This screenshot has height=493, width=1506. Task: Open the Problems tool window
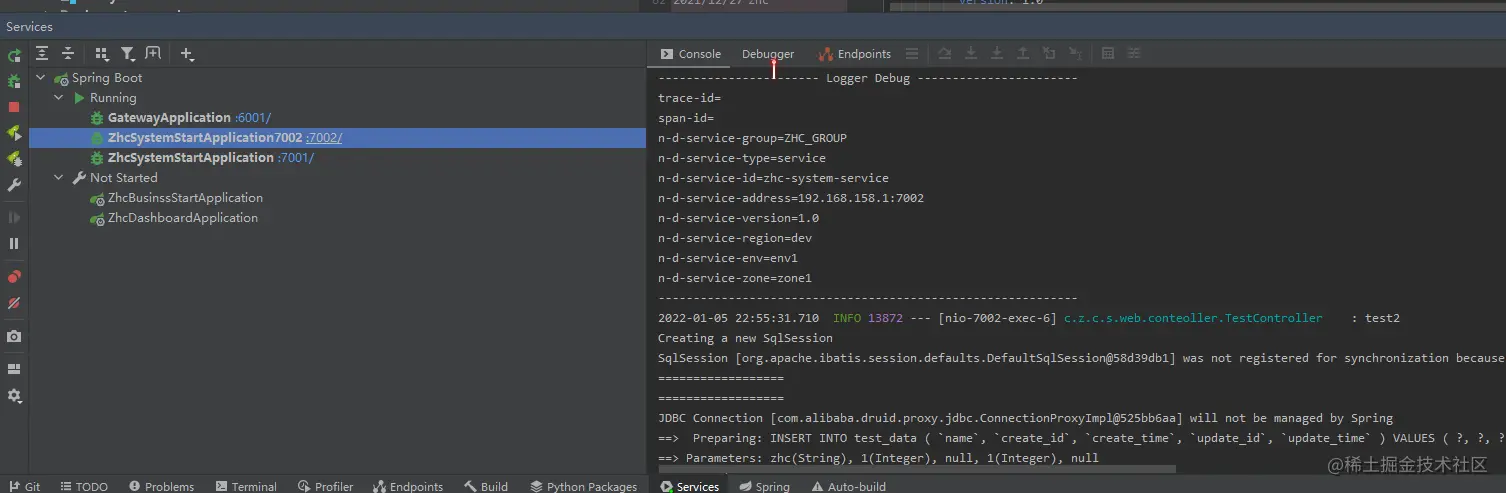[160, 486]
